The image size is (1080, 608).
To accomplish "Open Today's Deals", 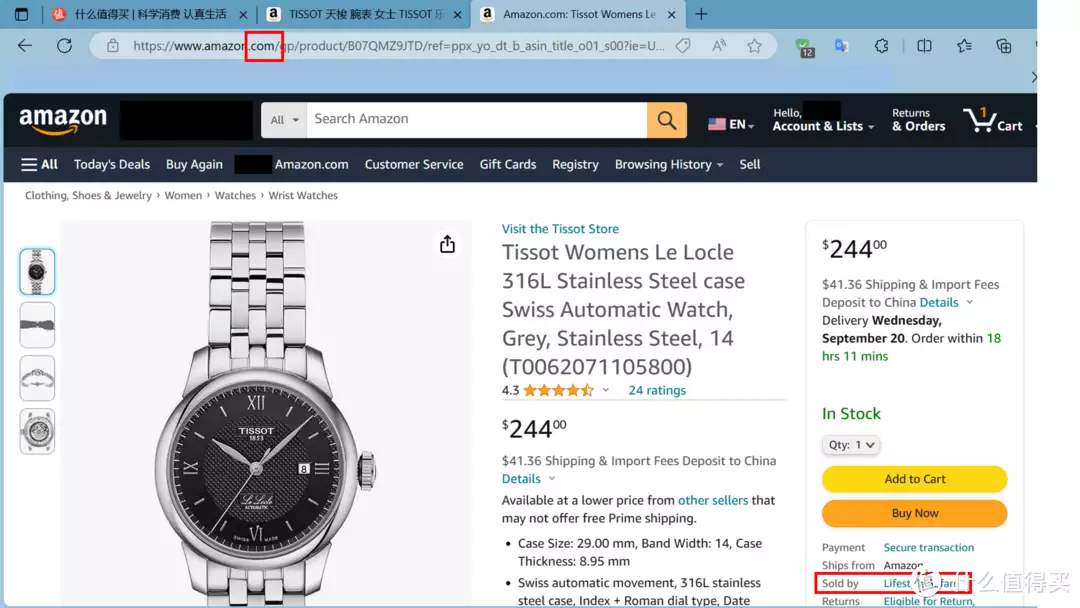I will pyautogui.click(x=112, y=165).
